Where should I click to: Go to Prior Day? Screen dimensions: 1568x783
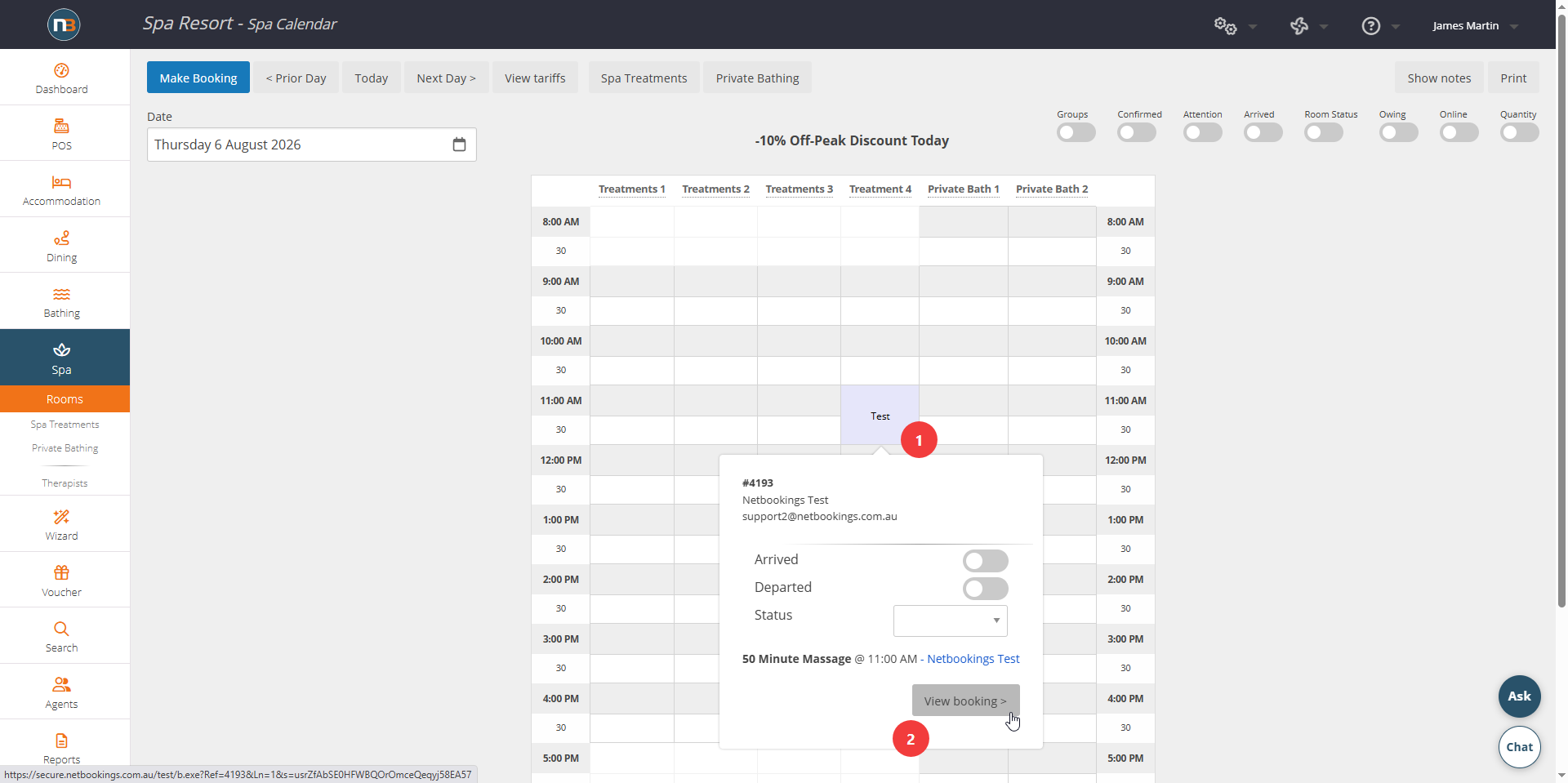tap(296, 78)
